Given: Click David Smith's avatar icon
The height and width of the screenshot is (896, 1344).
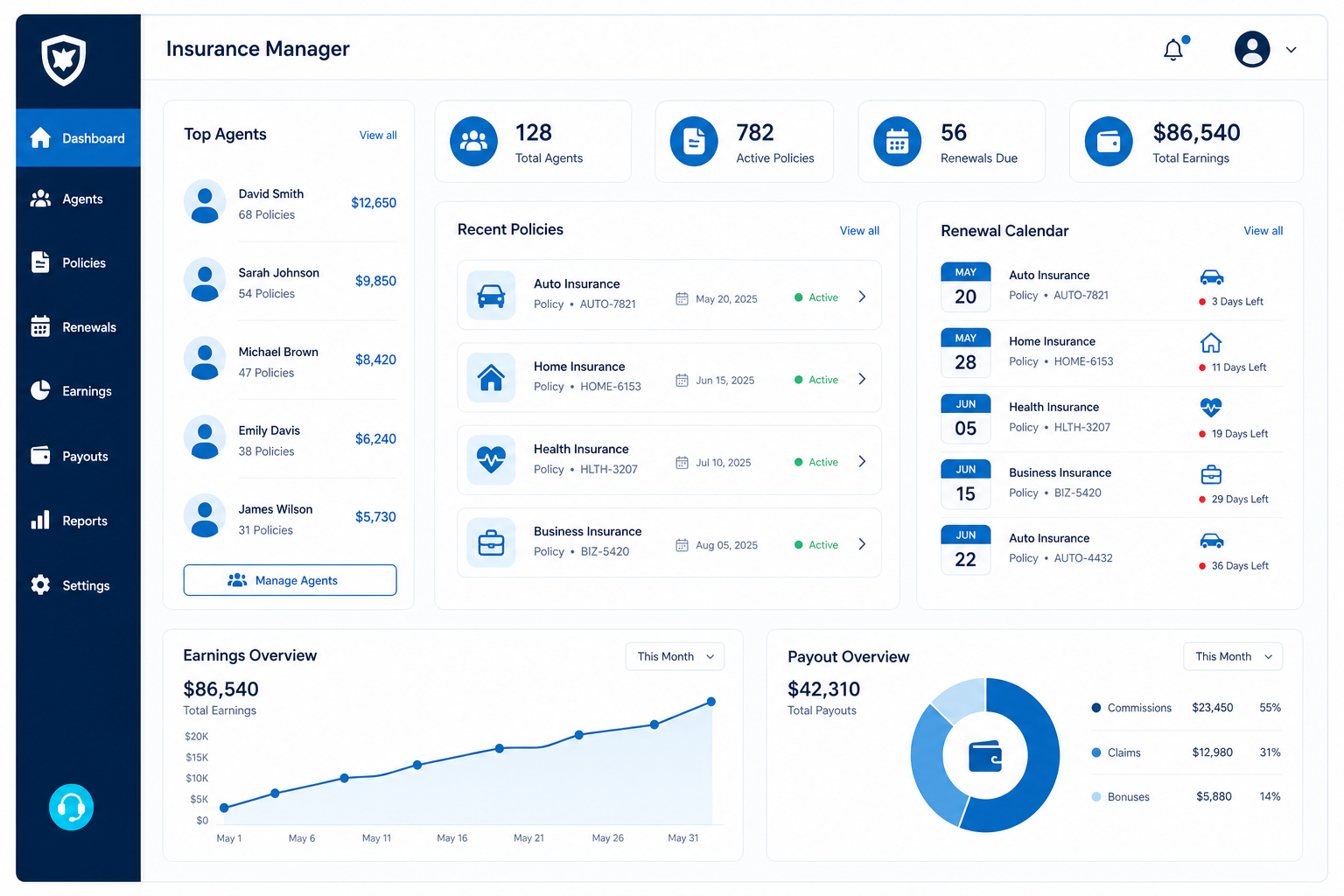Looking at the screenshot, I should pyautogui.click(x=205, y=202).
